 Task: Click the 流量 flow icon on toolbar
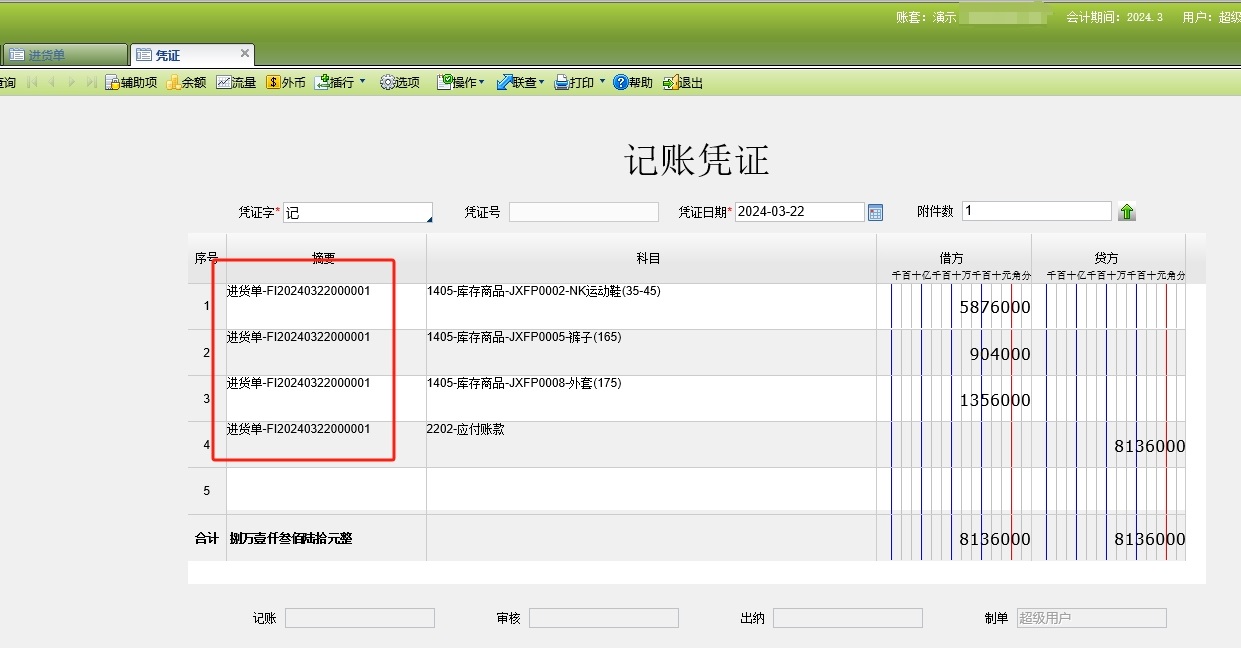pyautogui.click(x=238, y=82)
